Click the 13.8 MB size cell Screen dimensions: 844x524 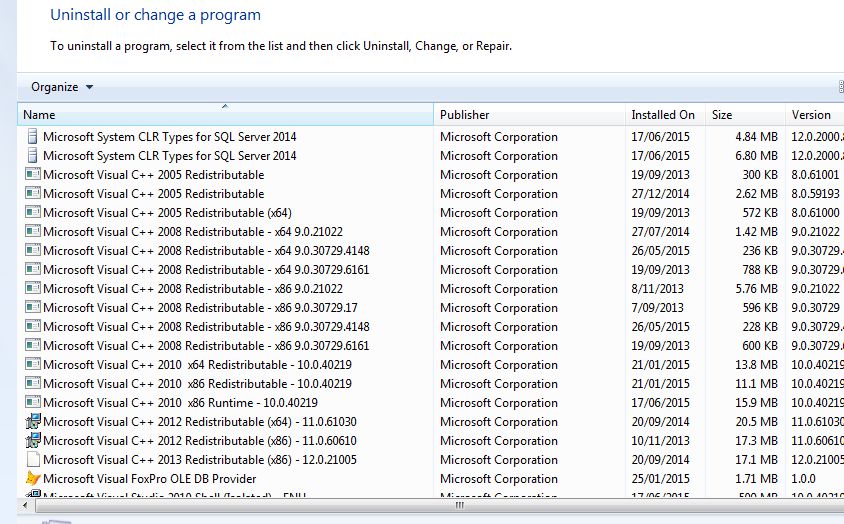[756, 365]
